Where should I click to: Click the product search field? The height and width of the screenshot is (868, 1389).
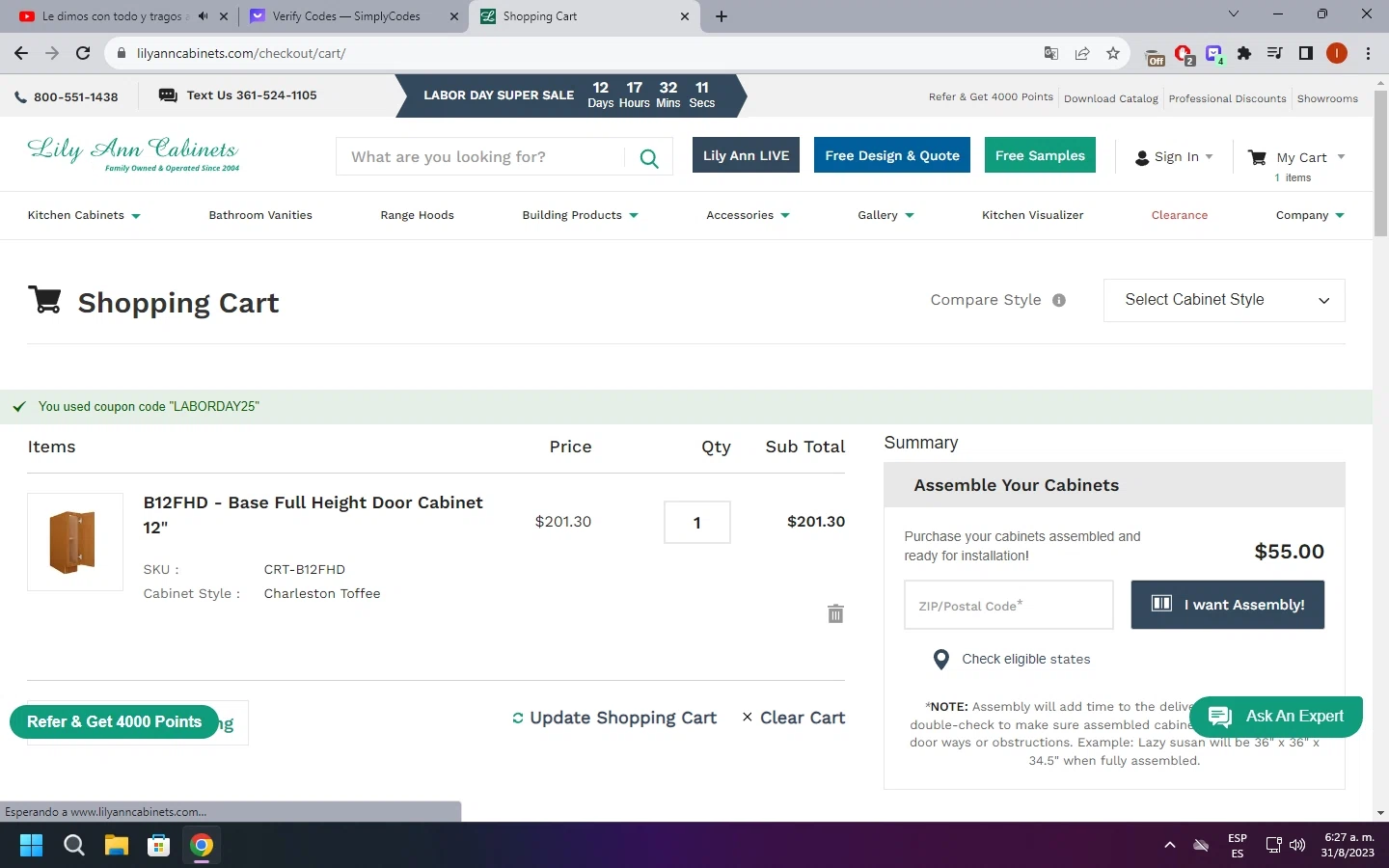click(x=480, y=157)
